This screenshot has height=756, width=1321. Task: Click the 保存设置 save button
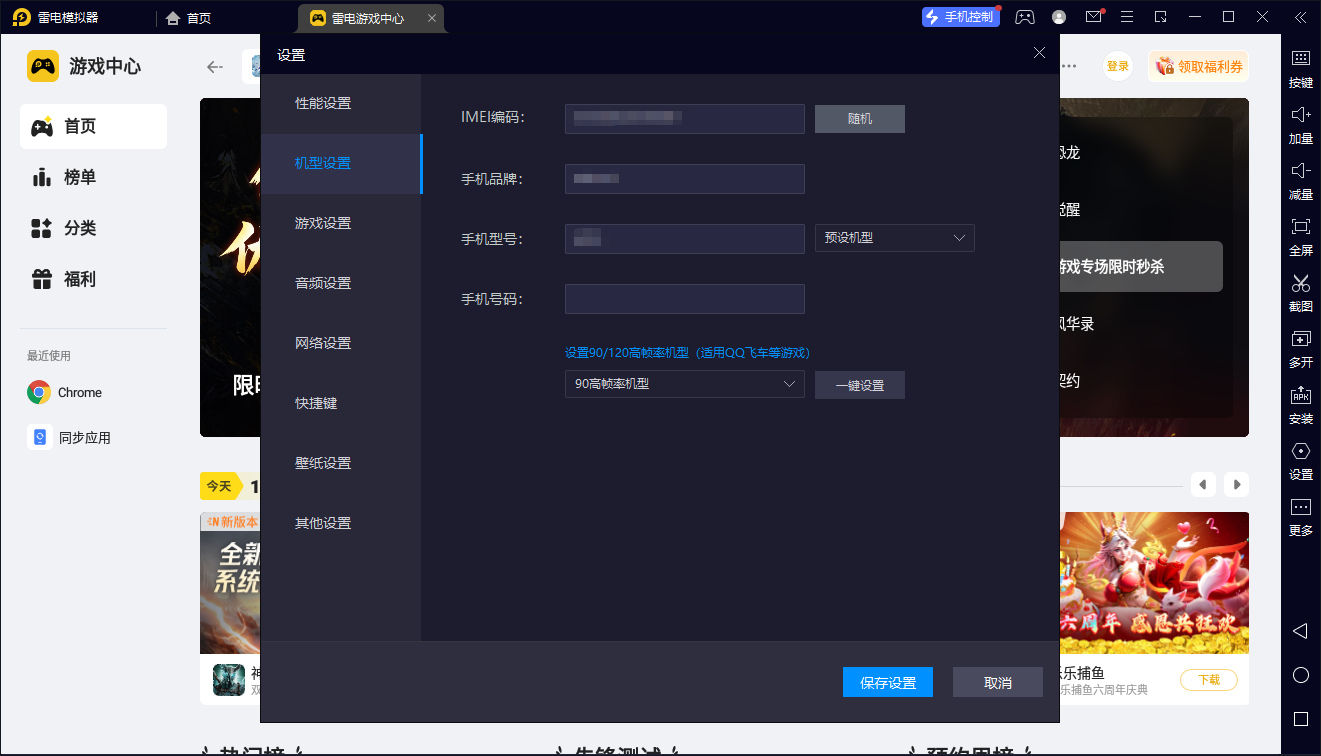pyautogui.click(x=888, y=682)
